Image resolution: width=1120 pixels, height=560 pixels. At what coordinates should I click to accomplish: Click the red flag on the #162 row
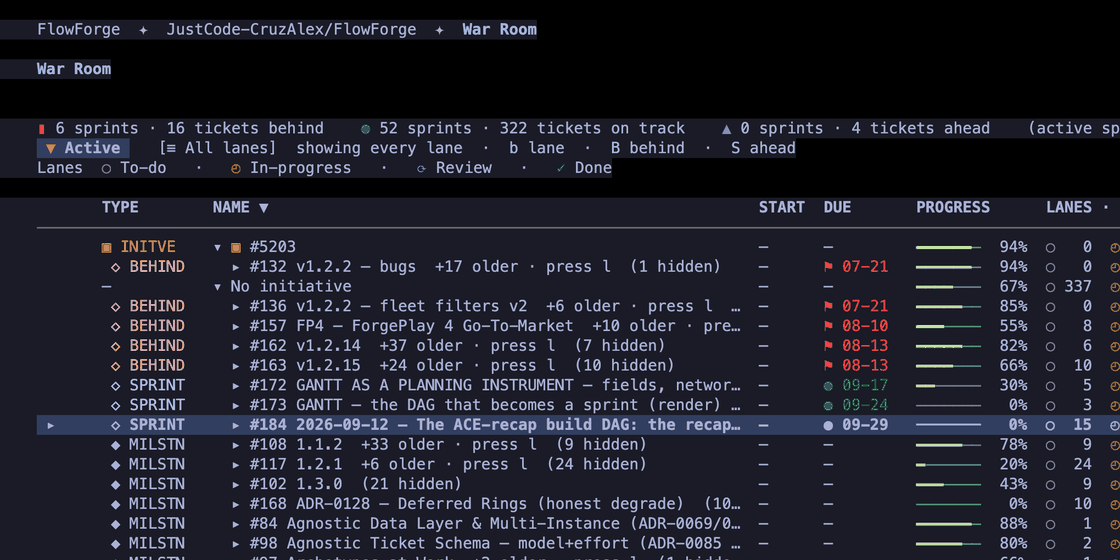829,346
